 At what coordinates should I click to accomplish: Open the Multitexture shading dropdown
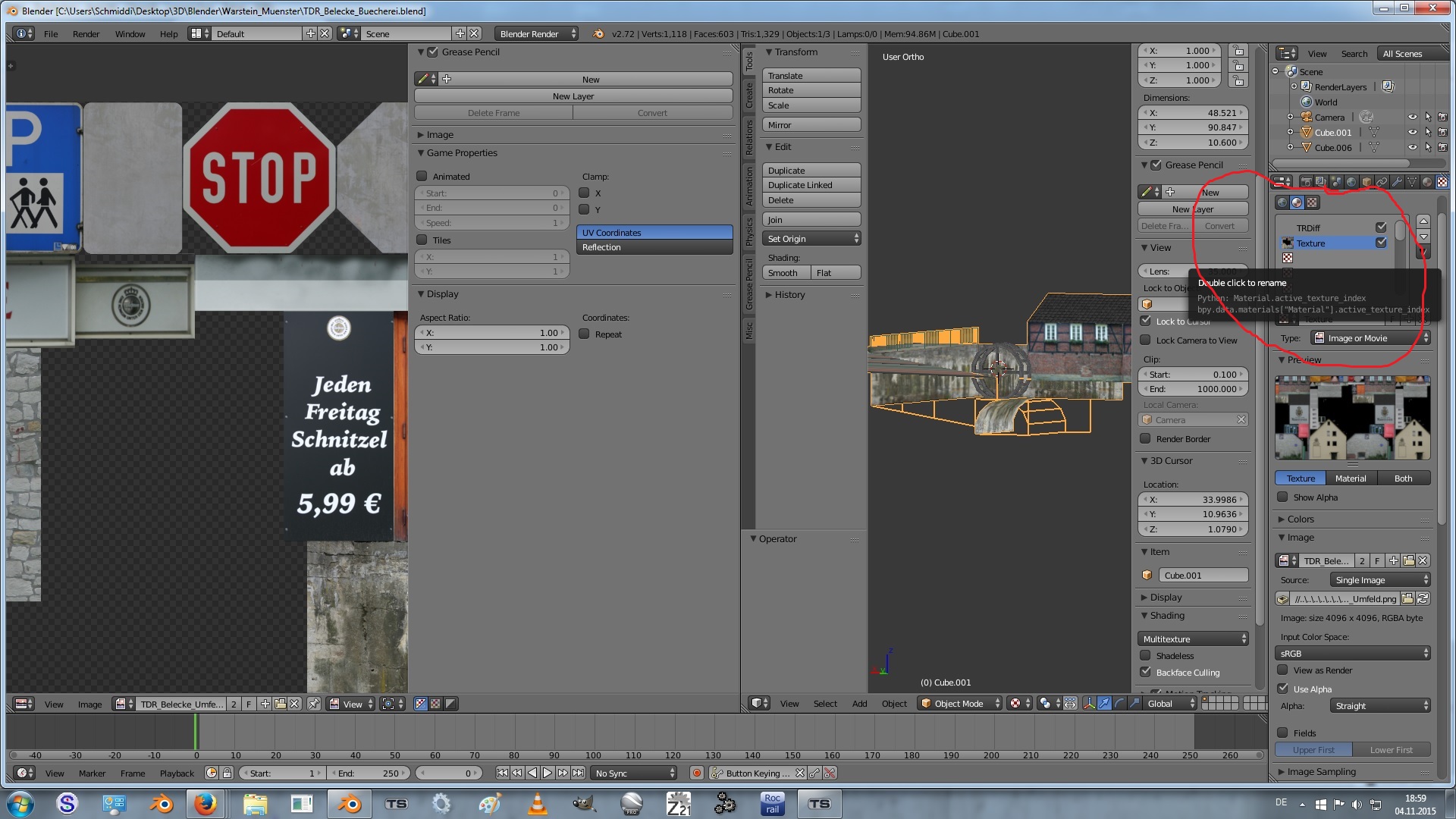(x=1194, y=639)
